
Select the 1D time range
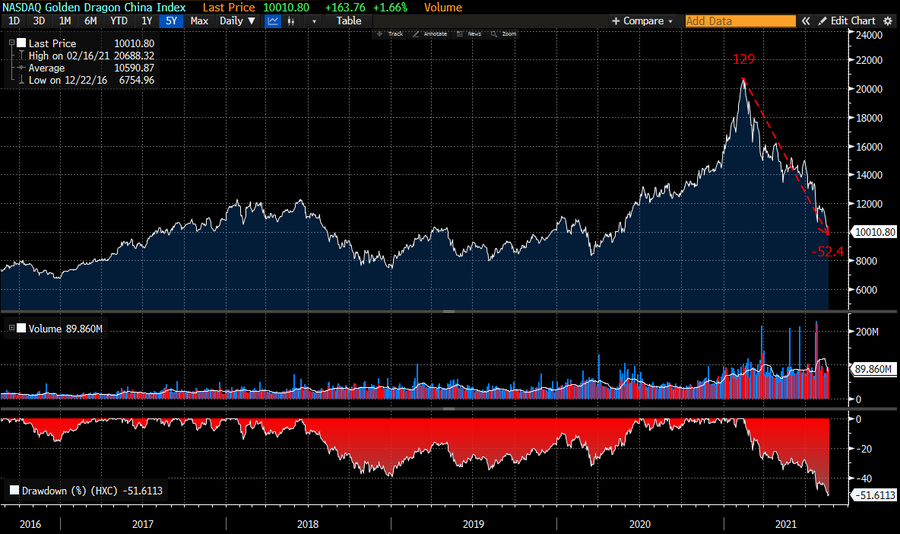pyautogui.click(x=14, y=21)
